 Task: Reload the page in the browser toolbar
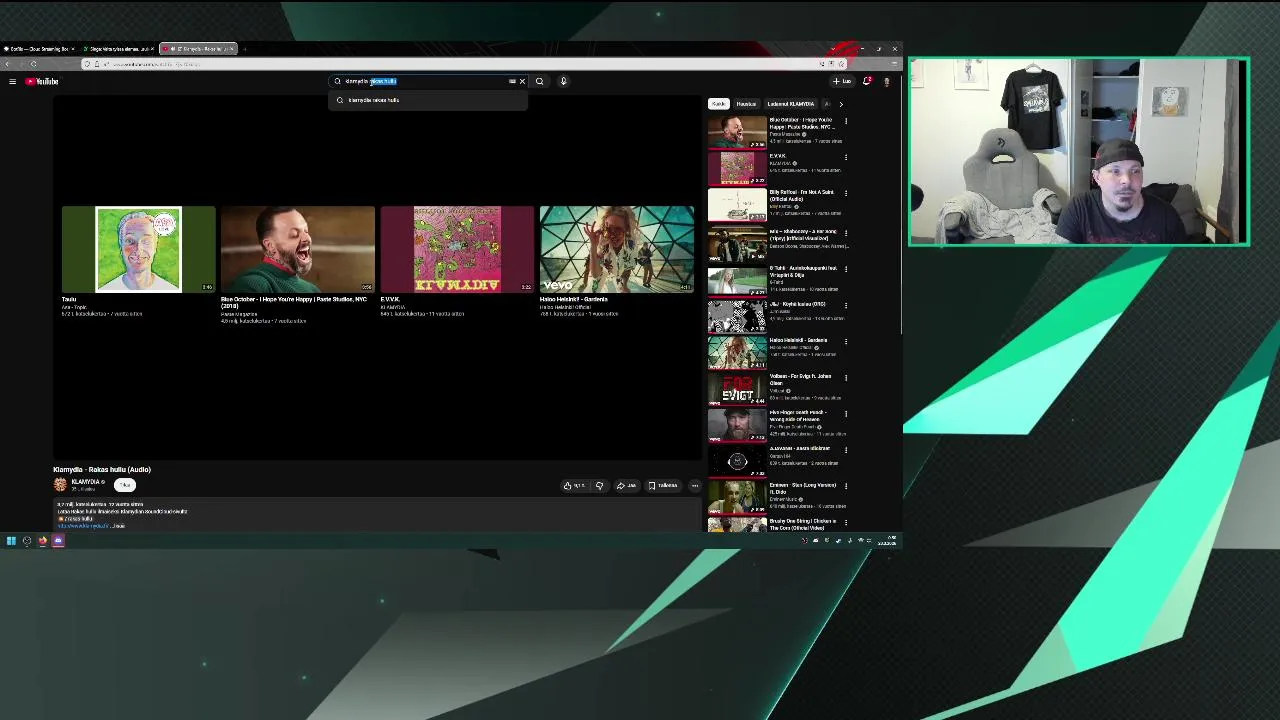(x=33, y=64)
